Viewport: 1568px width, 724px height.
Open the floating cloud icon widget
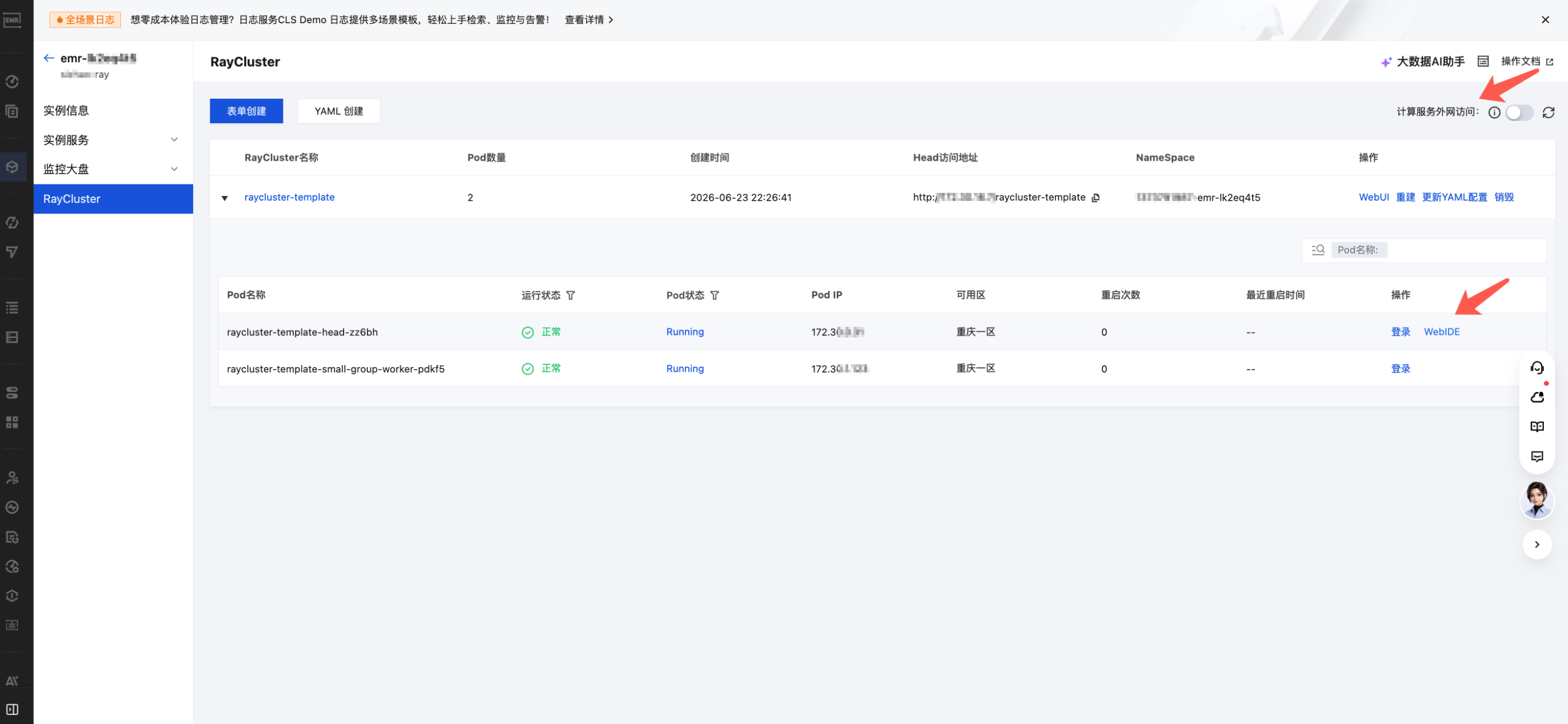[x=1537, y=397]
